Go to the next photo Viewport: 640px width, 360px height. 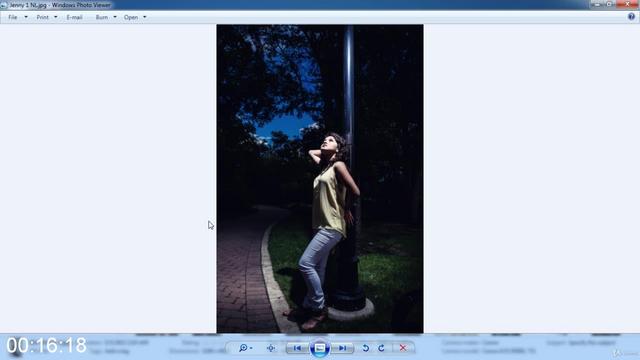[x=342, y=348]
